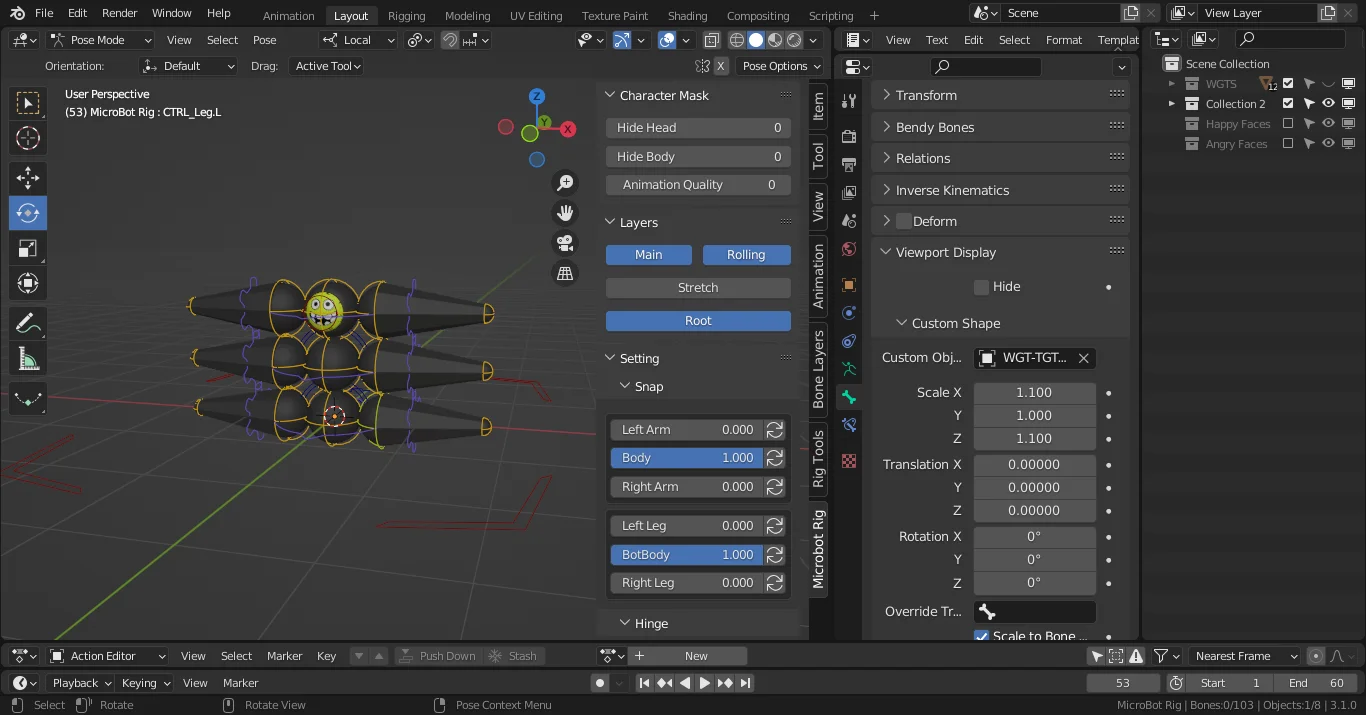The height and width of the screenshot is (715, 1366).
Task: Expand the WGTS collection in the outliner
Action: tap(1171, 83)
